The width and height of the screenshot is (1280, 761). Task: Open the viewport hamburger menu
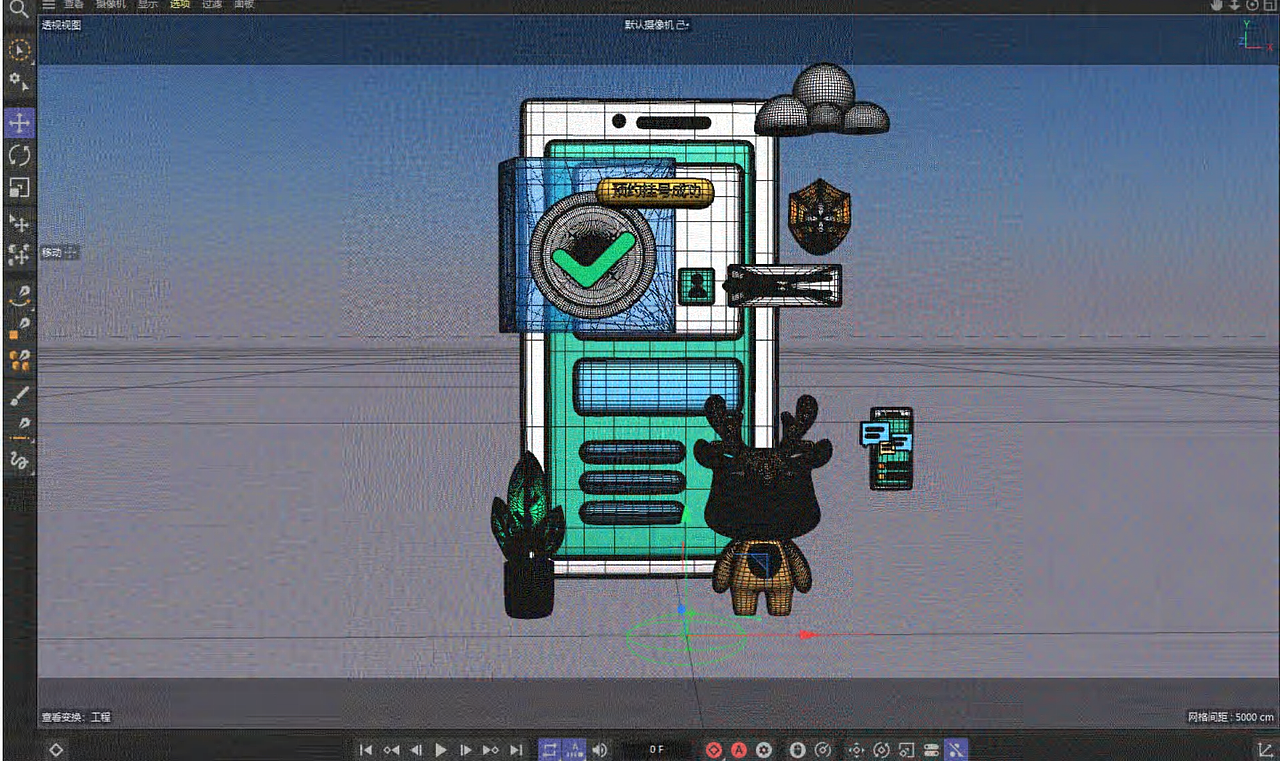(x=48, y=5)
